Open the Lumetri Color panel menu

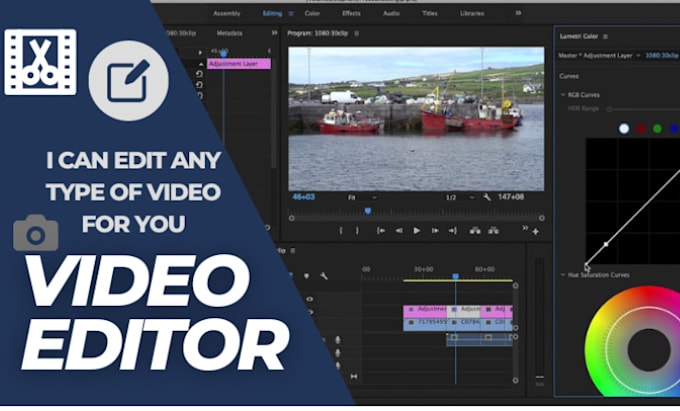pyautogui.click(x=605, y=36)
